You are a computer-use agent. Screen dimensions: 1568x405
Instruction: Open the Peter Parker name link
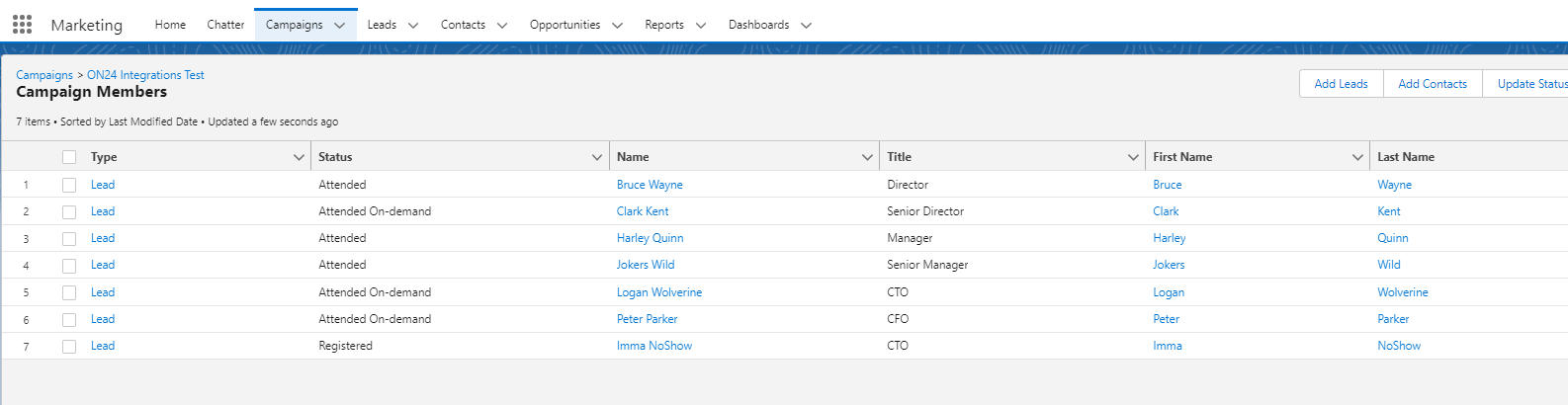[x=647, y=319]
